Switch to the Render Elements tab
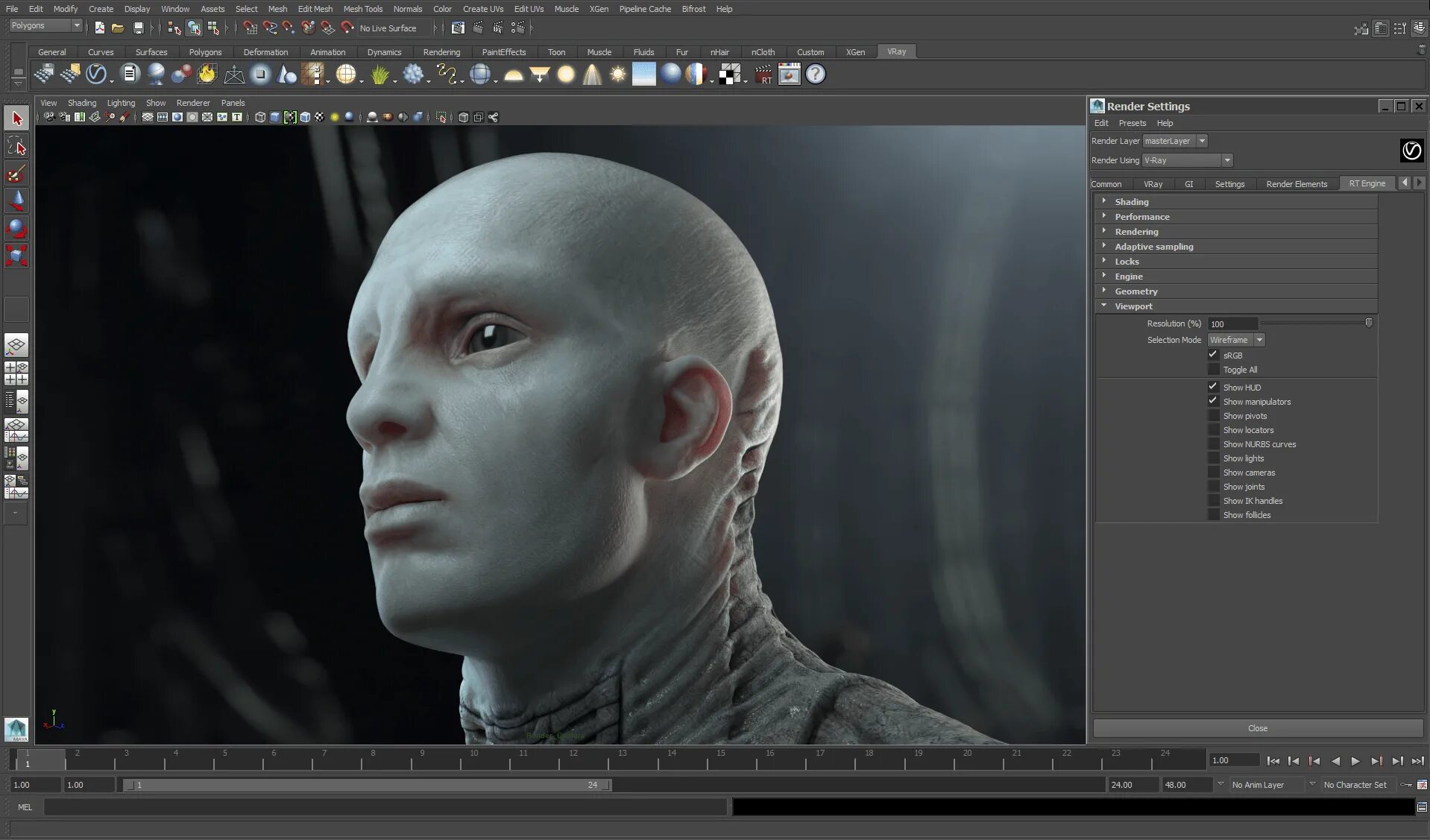This screenshot has width=1430, height=840. coord(1296,184)
